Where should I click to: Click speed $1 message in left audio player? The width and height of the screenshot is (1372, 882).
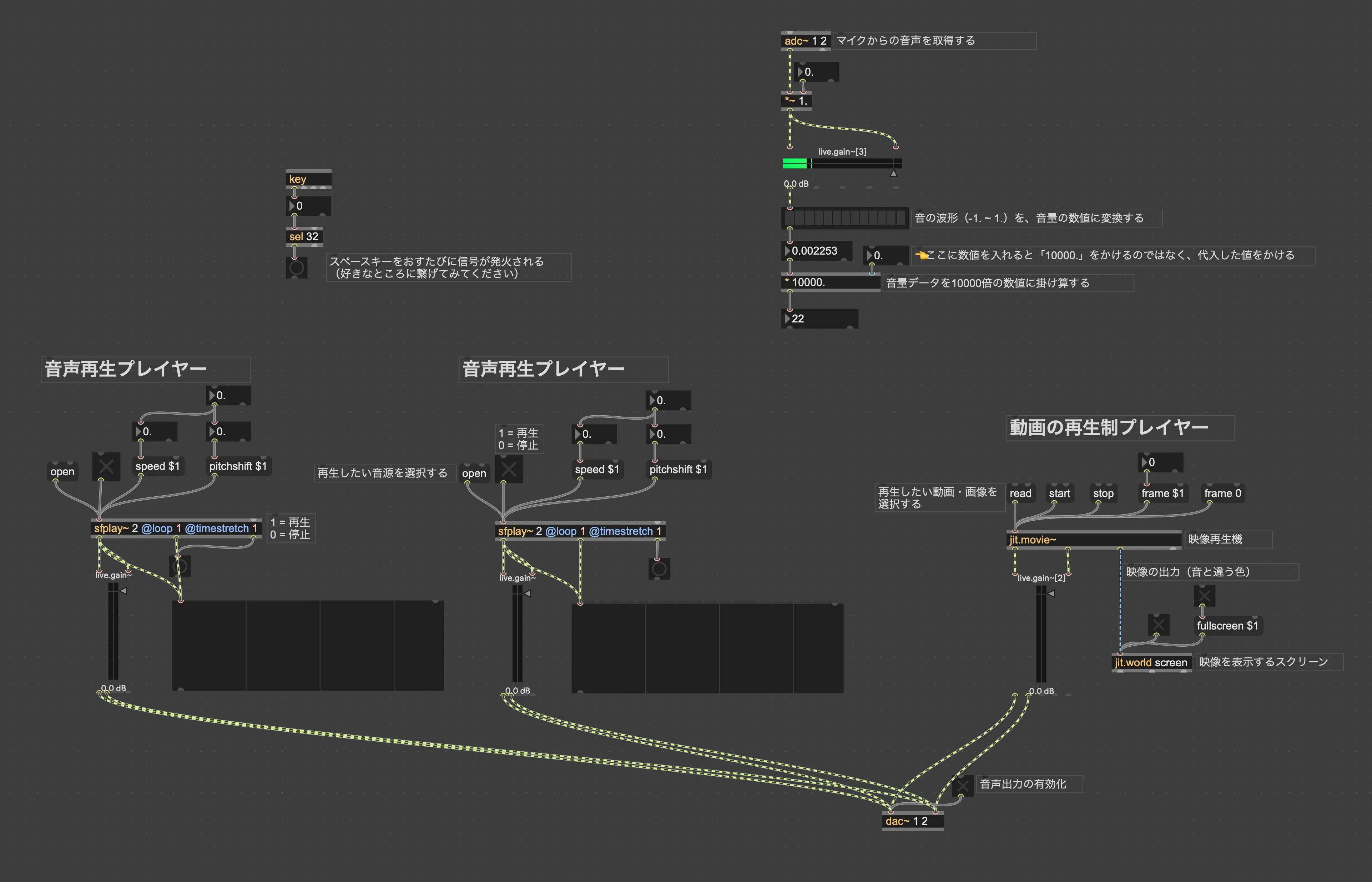pos(157,466)
